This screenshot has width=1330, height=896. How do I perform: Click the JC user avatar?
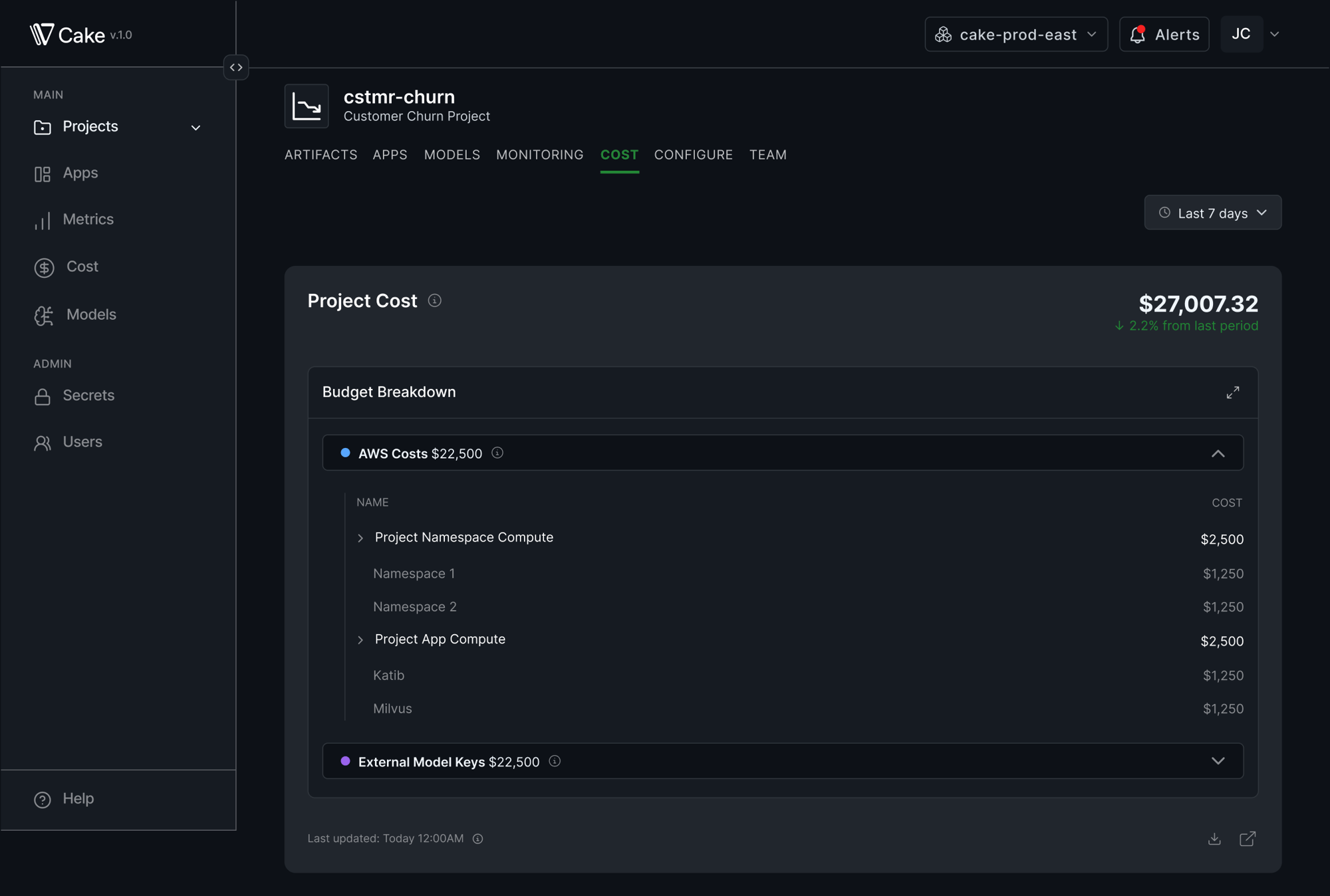pos(1241,35)
